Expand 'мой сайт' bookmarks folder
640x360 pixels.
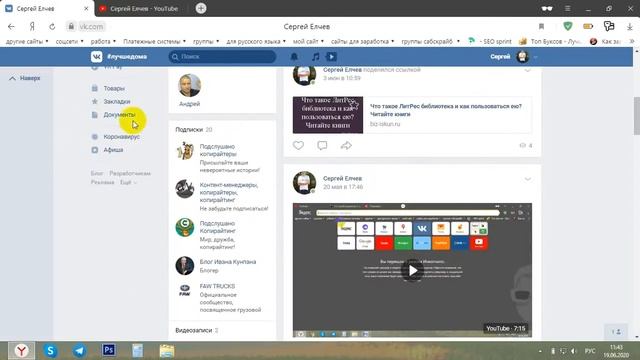(x=308, y=41)
